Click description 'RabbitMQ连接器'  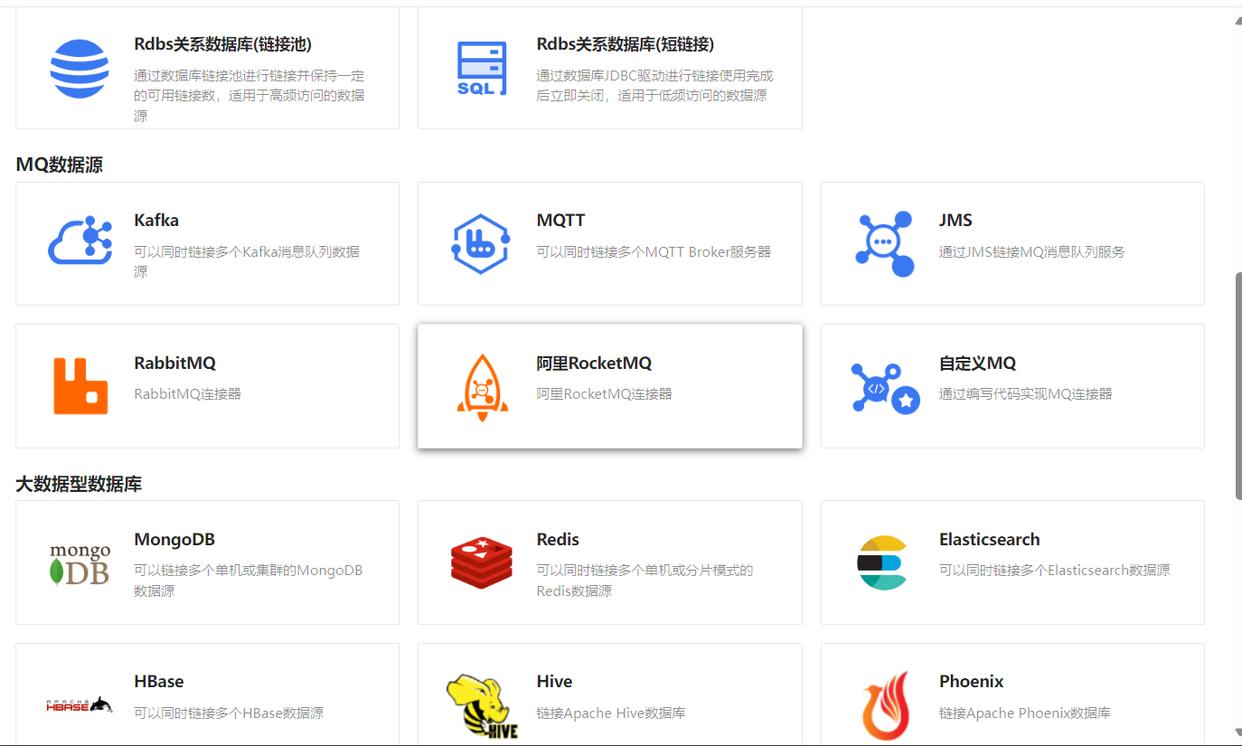click(188, 394)
